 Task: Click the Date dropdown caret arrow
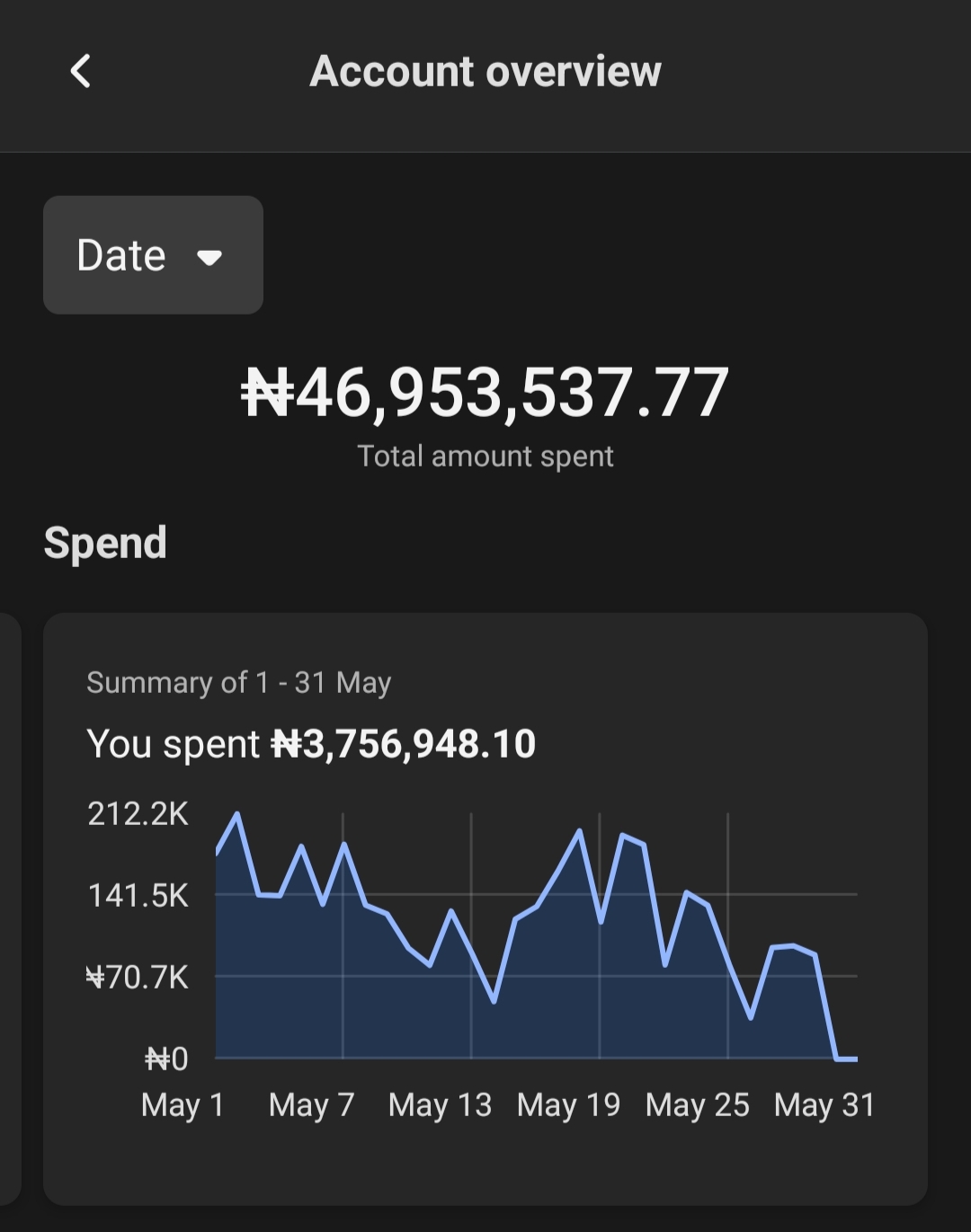[209, 258]
